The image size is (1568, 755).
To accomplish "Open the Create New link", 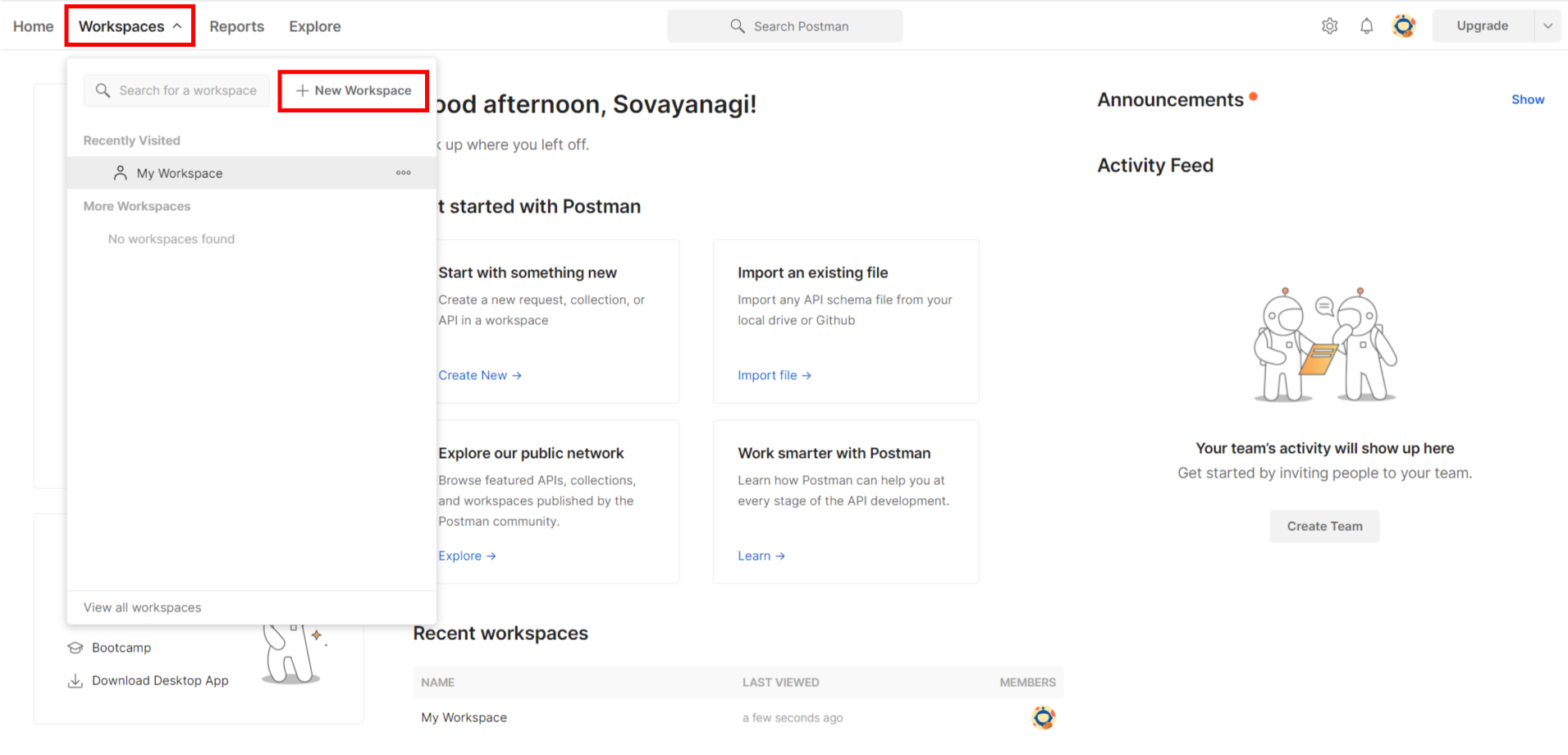I will 473,375.
